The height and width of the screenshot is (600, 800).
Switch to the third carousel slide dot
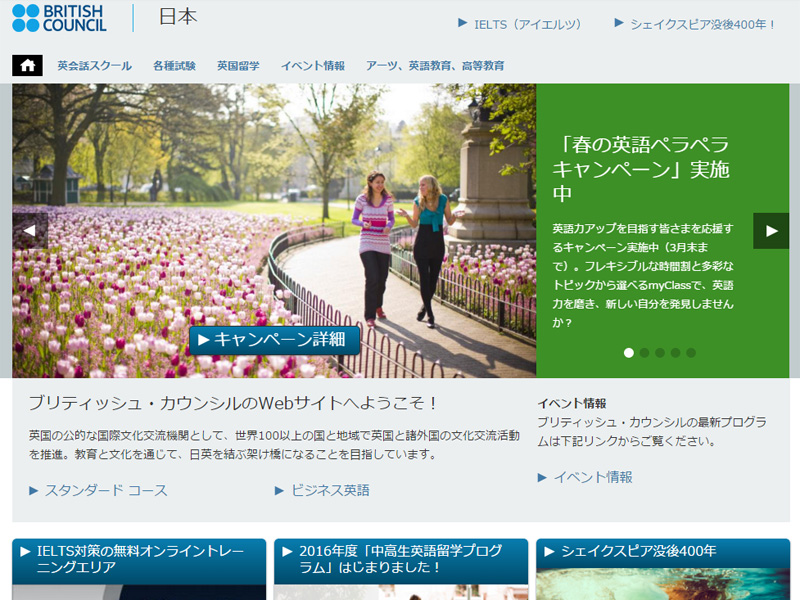pos(660,353)
